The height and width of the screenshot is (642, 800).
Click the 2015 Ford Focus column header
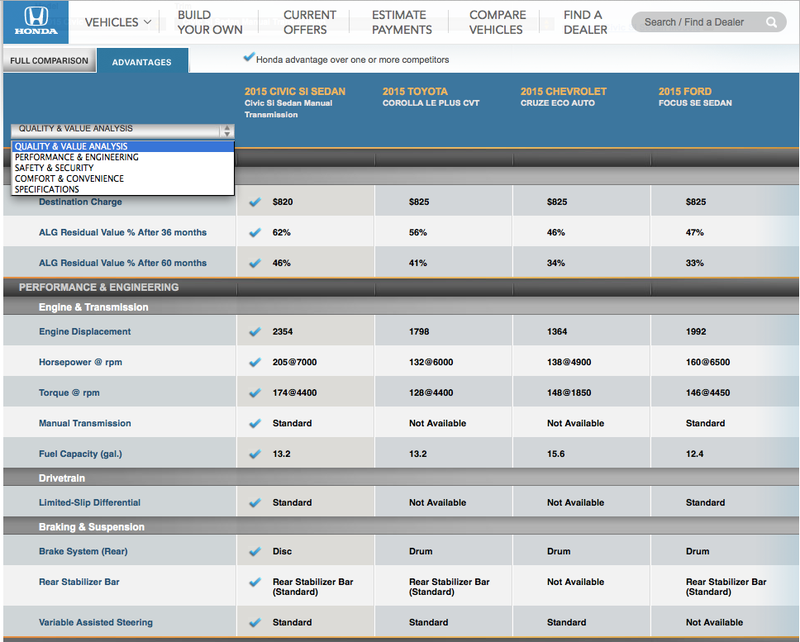695,97
